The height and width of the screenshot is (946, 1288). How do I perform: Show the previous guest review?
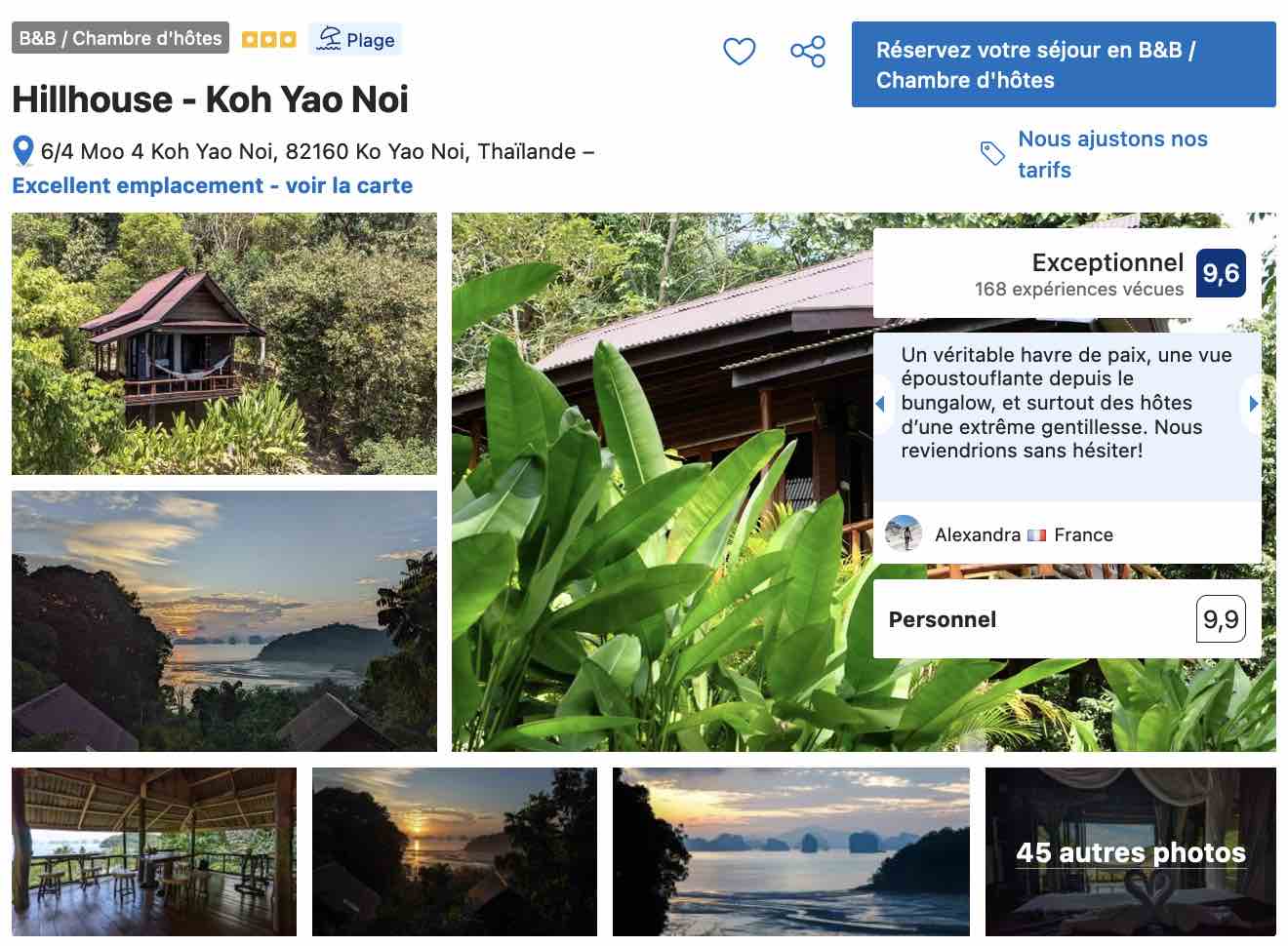click(x=880, y=403)
